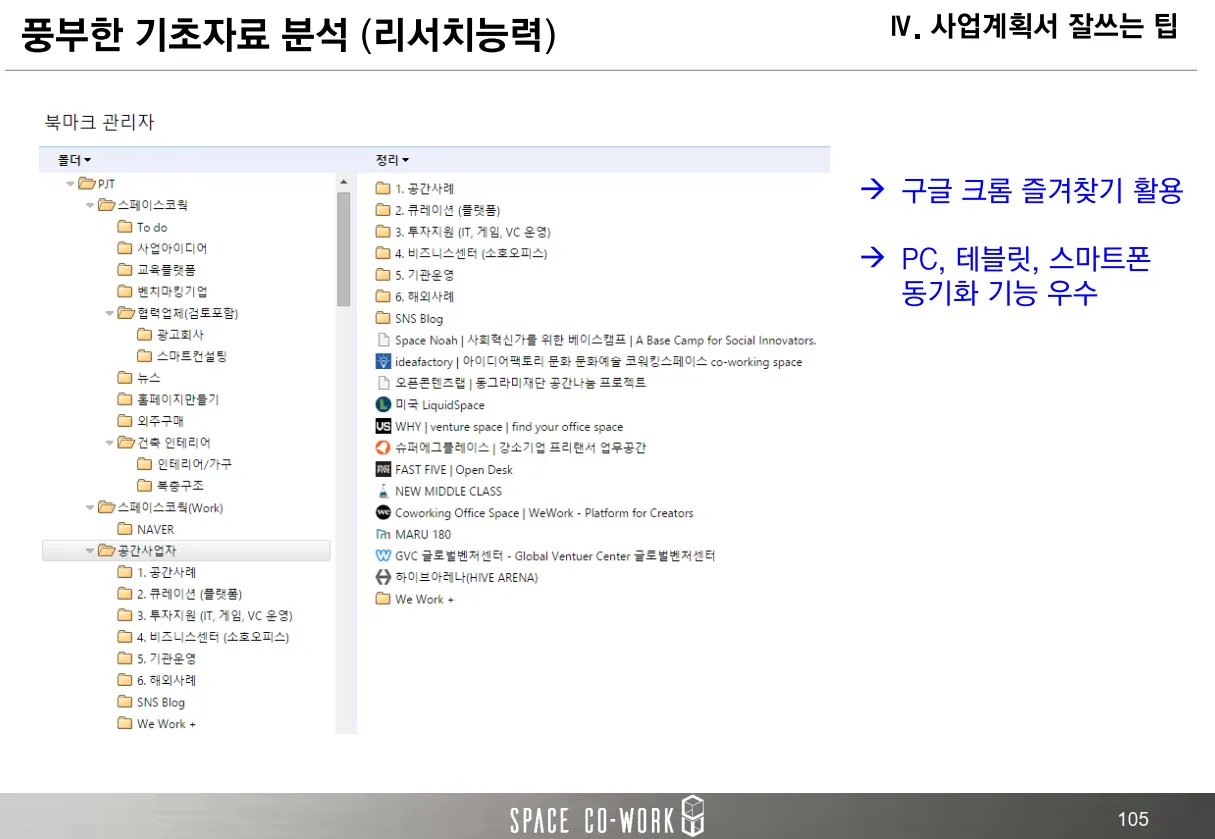The image size is (1215, 839).
Task: Select 2. 큐레이션 (플랫폼) in the folder tree
Action: [x=189, y=594]
